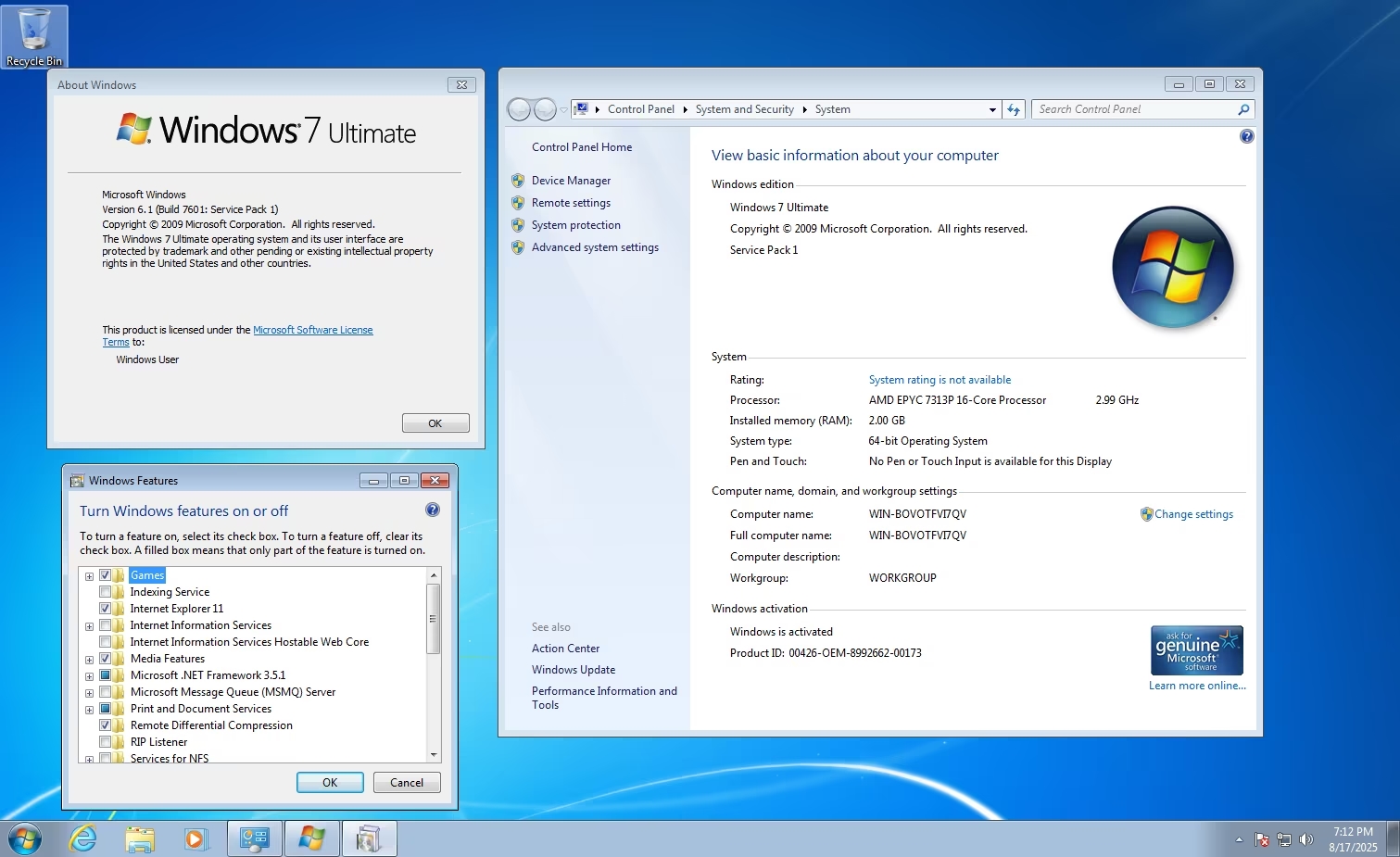Expand Internet Information Services node

click(89, 626)
